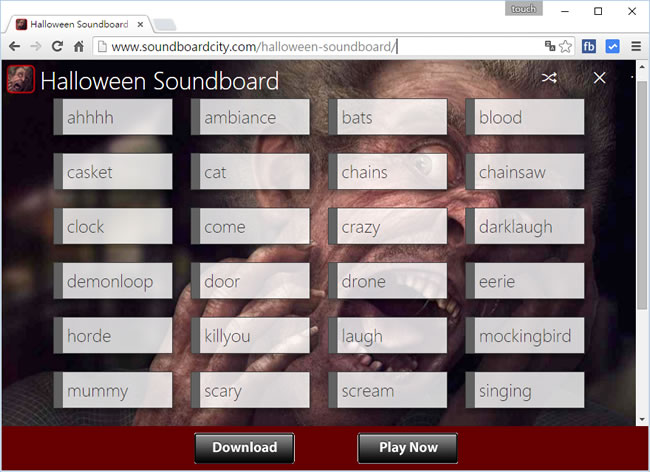Open the Chrome hamburger menu
This screenshot has width=650, height=472.
(636, 46)
